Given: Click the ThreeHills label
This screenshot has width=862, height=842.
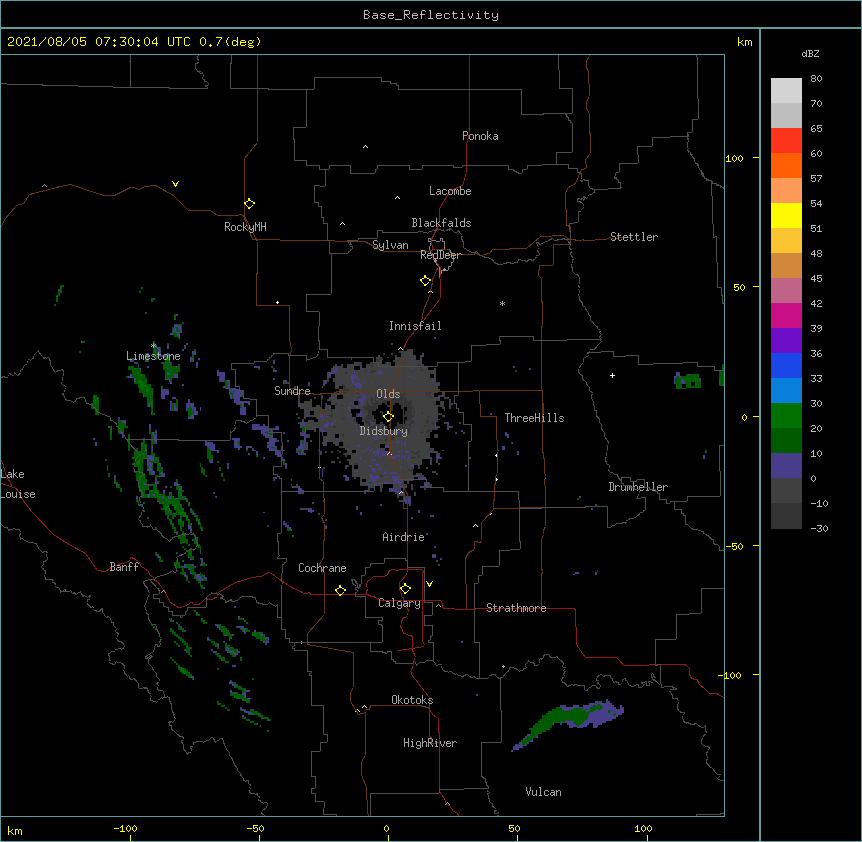Looking at the screenshot, I should (534, 418).
